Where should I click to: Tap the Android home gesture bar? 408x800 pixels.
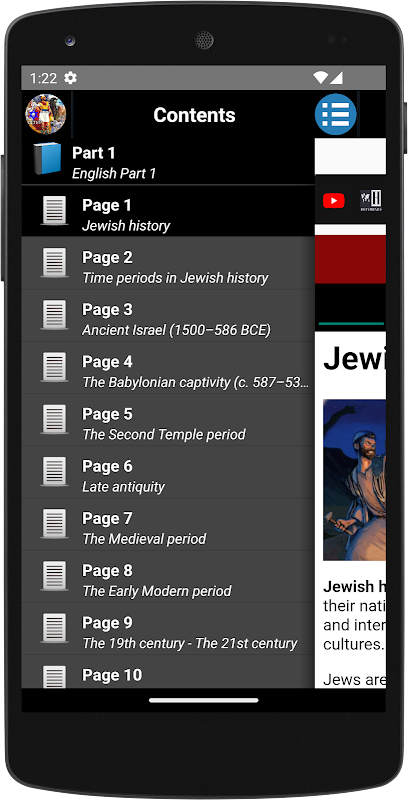pyautogui.click(x=204, y=701)
